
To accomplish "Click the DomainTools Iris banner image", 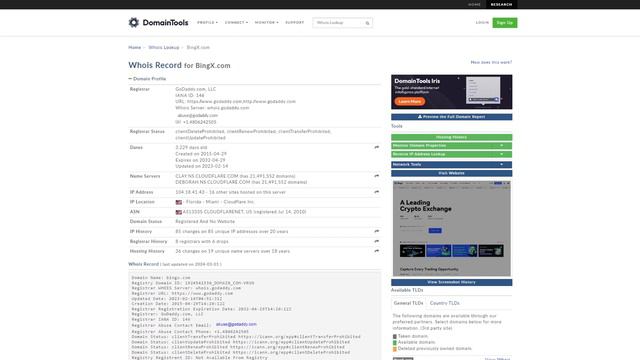I will 451,92.
